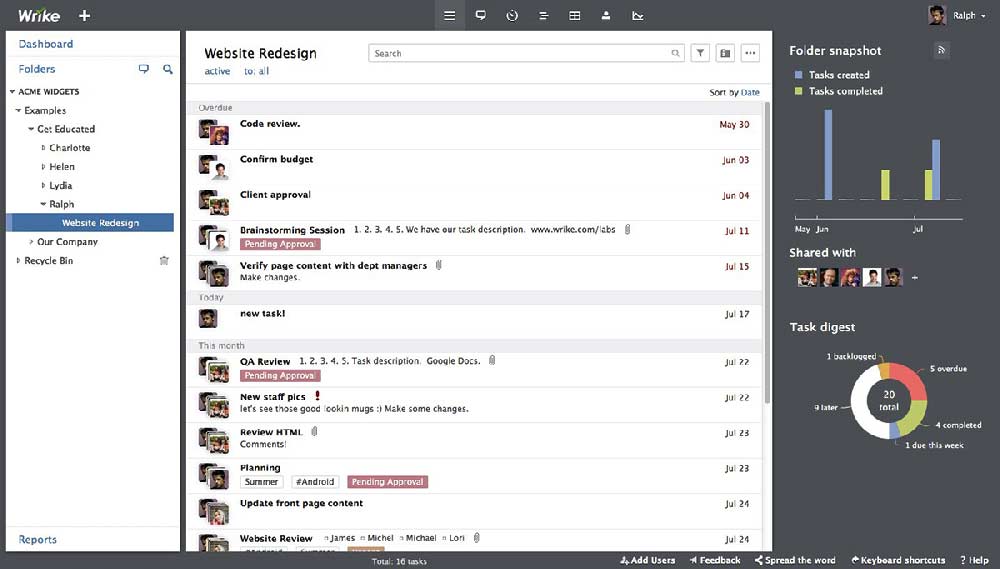Collapse the Ralph folder arrow
Screen dimensions: 1000x569
43,204
